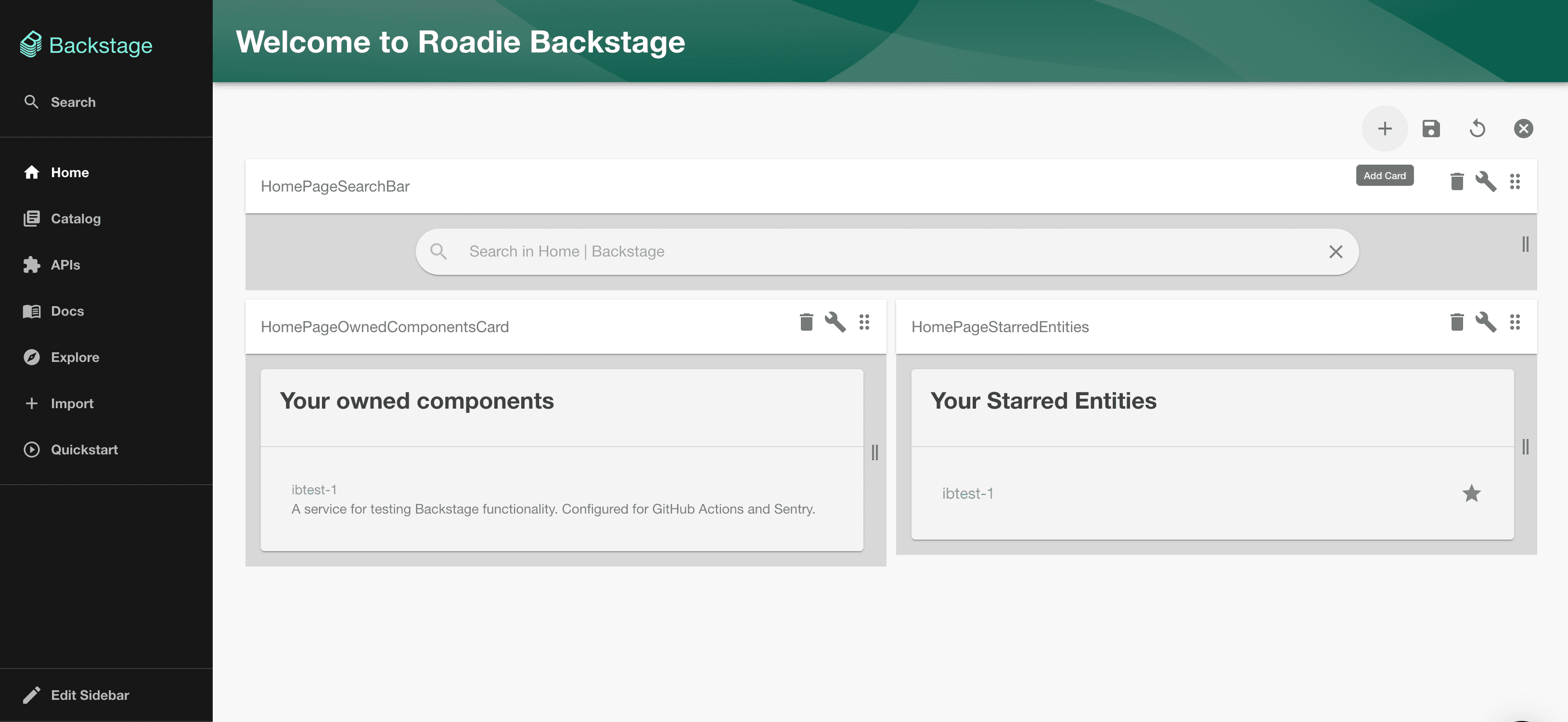Screen dimensions: 1568x722
Task: Open the Catalog page
Action: [106, 219]
